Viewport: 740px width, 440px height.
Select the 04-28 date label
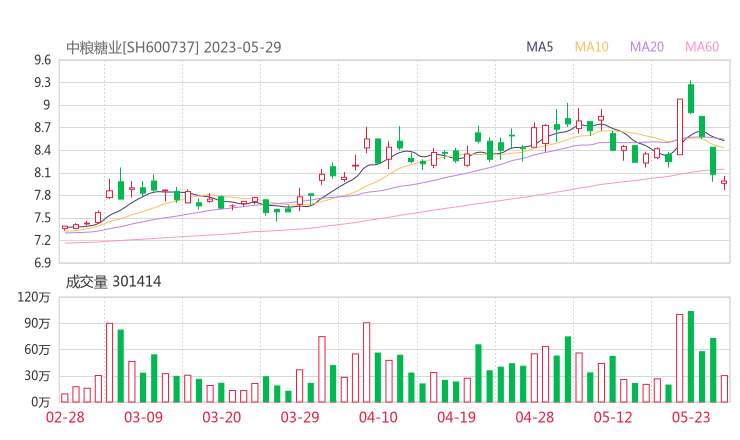tap(535, 417)
